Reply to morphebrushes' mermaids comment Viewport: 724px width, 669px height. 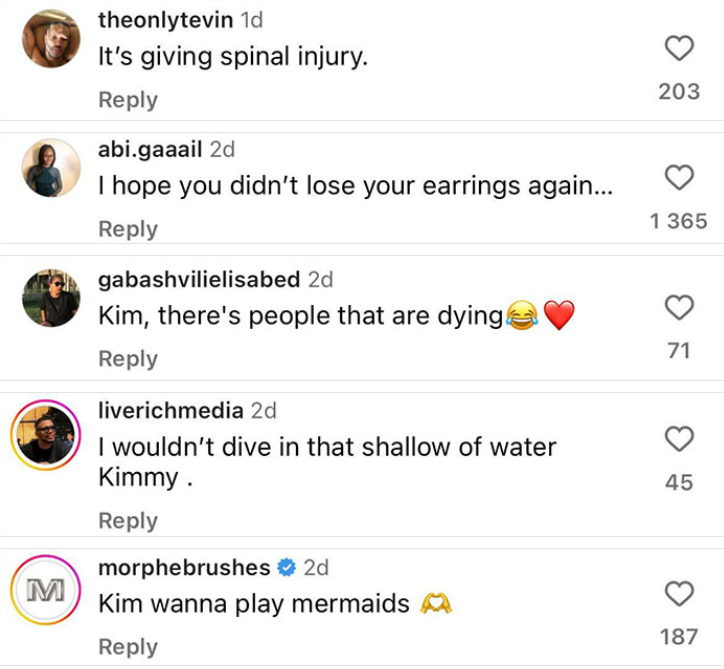click(x=128, y=647)
